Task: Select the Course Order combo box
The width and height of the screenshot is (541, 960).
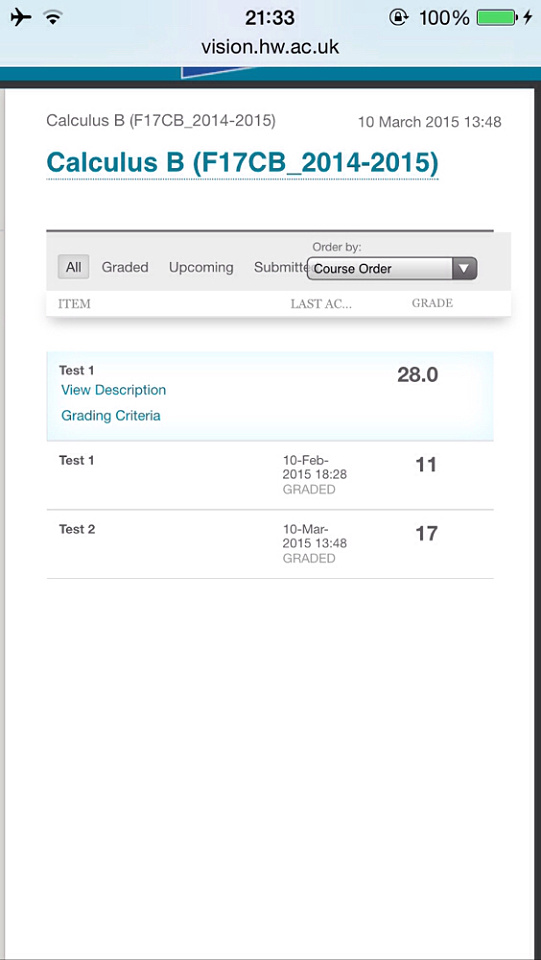Action: point(392,268)
